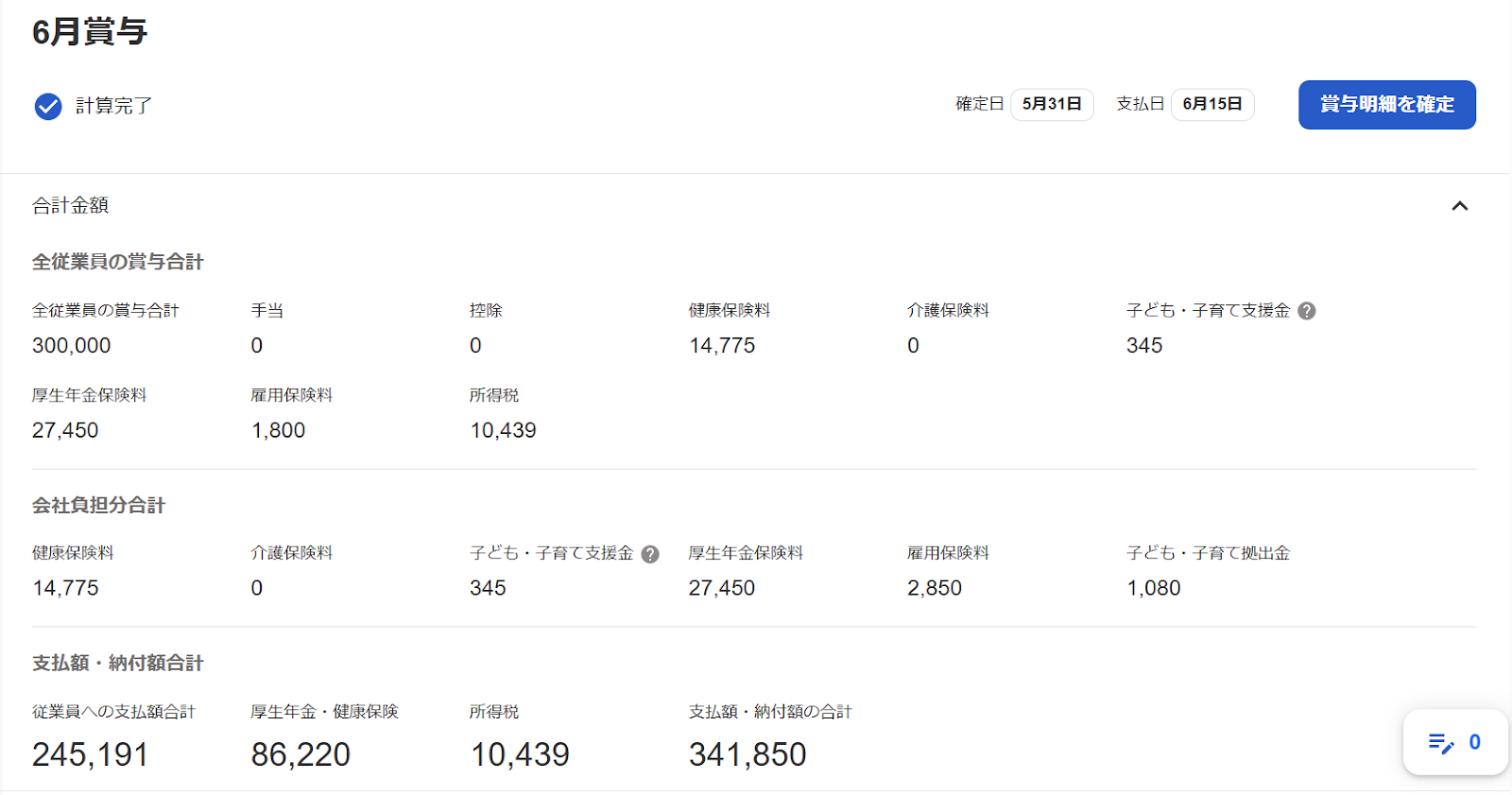Open the notes widget showing 0

(1455, 742)
